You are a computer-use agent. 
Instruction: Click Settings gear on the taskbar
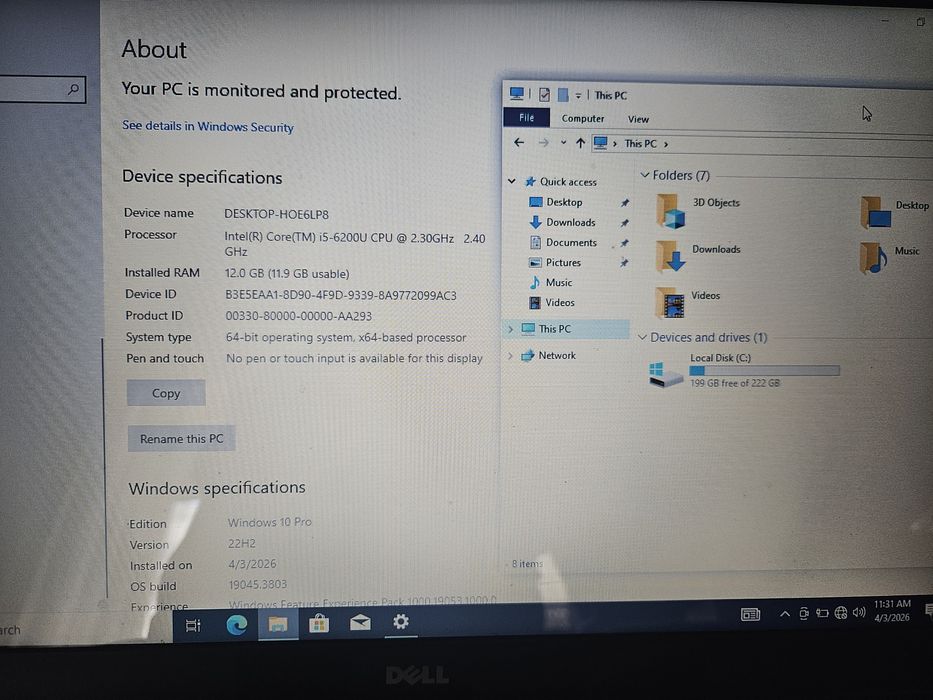click(x=401, y=621)
